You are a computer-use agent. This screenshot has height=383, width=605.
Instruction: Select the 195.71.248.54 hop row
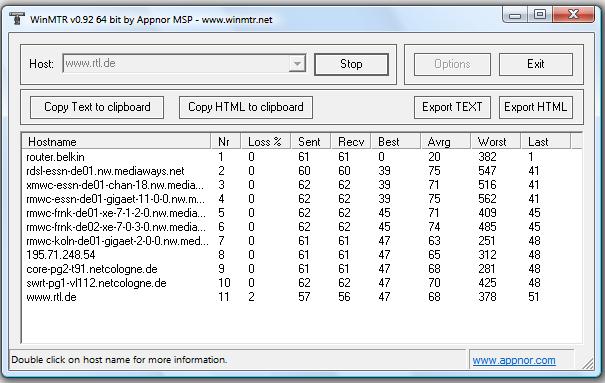pyautogui.click(x=301, y=255)
